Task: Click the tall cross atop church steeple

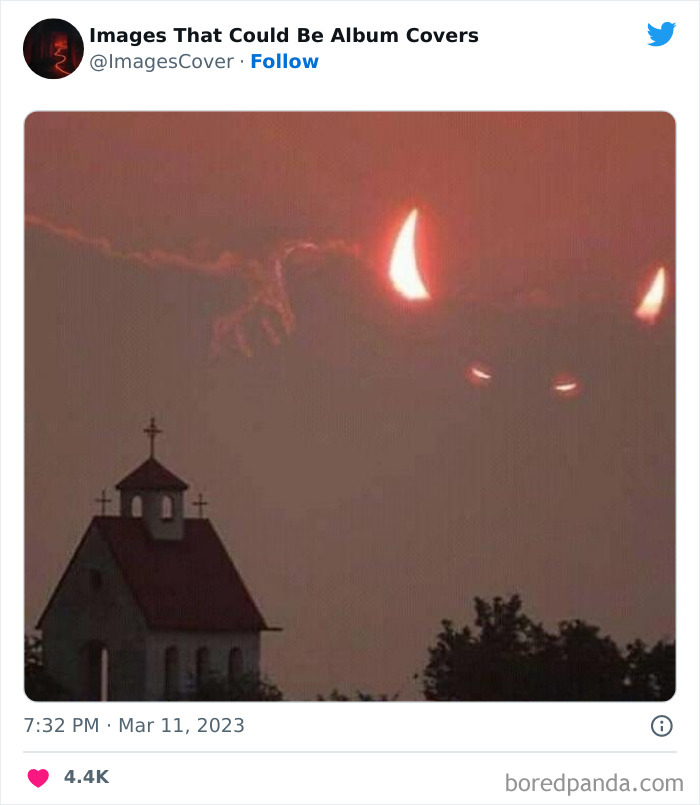Action: click(x=152, y=436)
